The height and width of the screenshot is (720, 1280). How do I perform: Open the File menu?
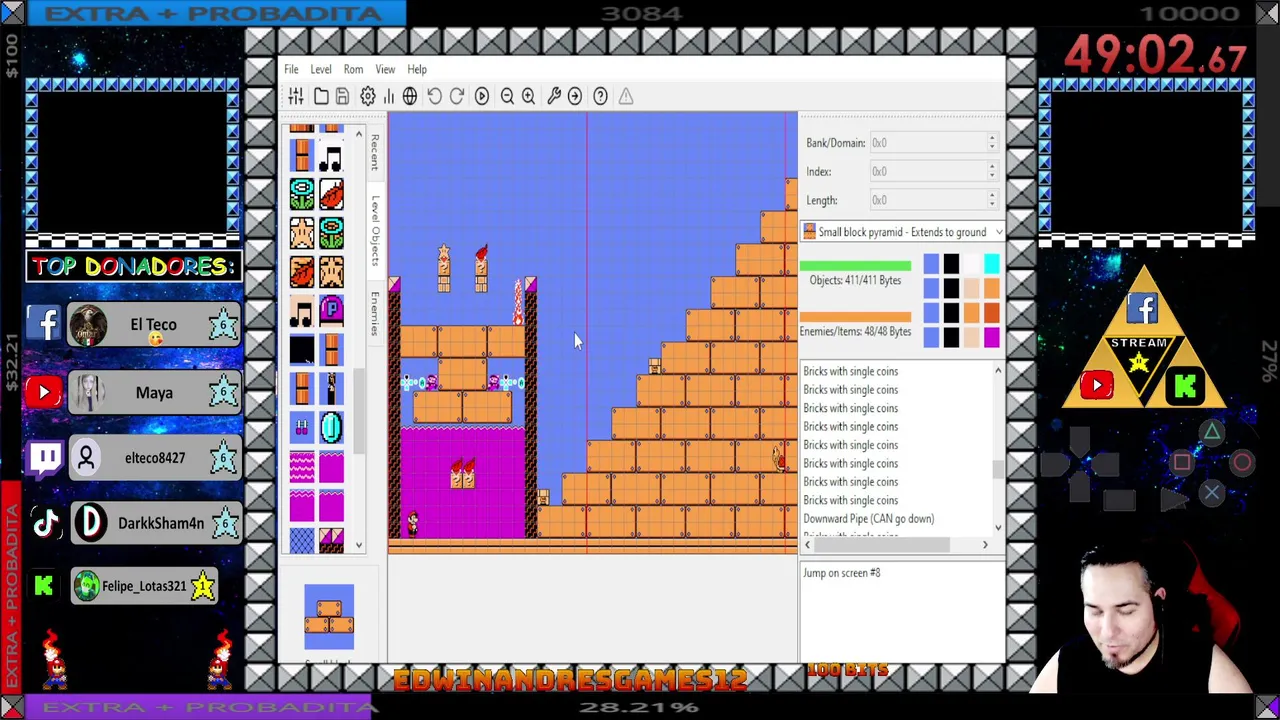[x=291, y=70]
